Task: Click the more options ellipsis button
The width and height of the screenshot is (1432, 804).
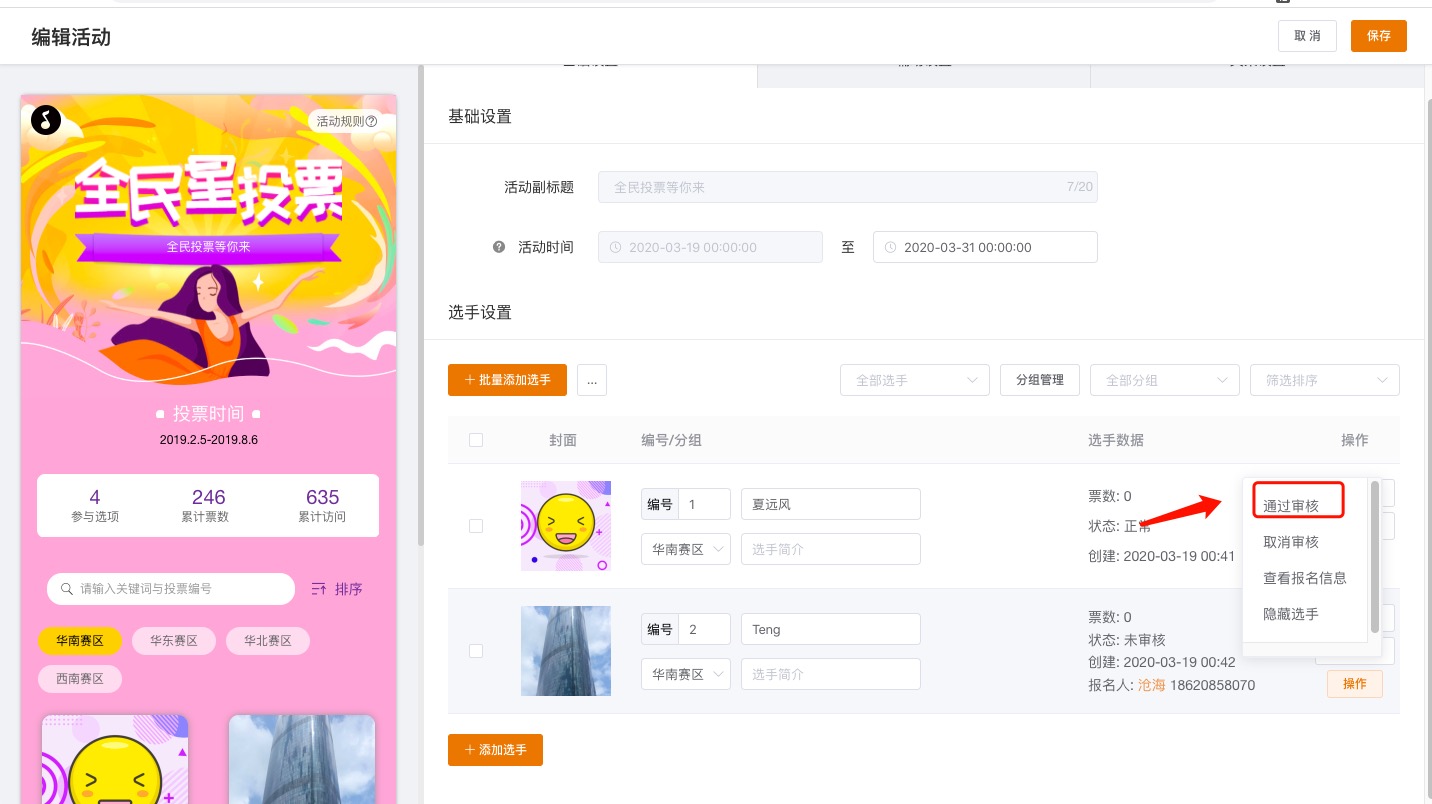Action: click(592, 380)
